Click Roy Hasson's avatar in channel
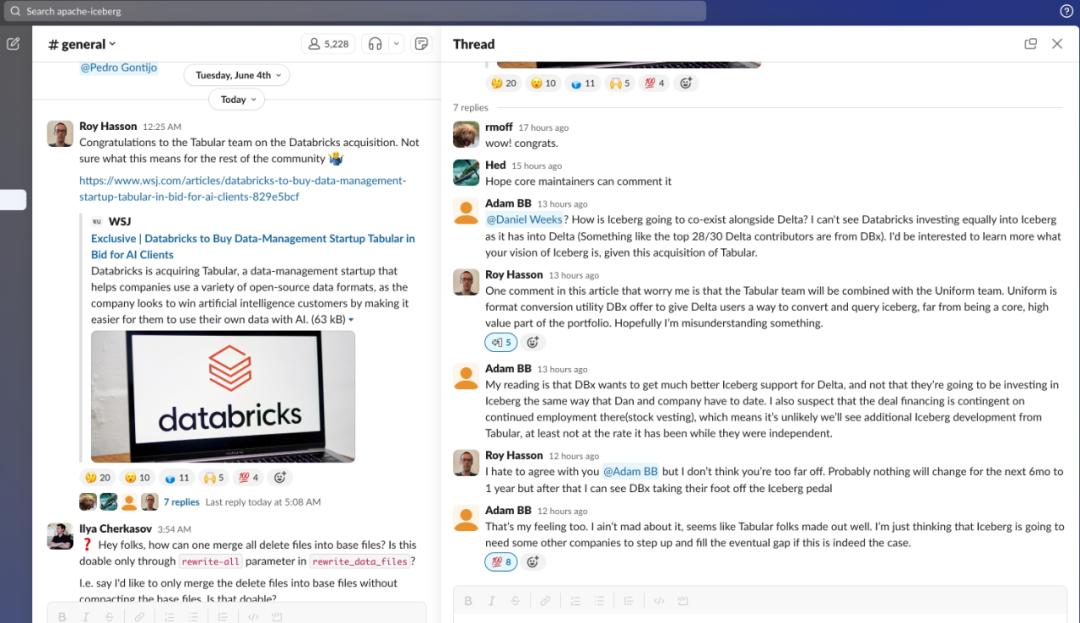This screenshot has height=623, width=1080. pyautogui.click(x=60, y=134)
